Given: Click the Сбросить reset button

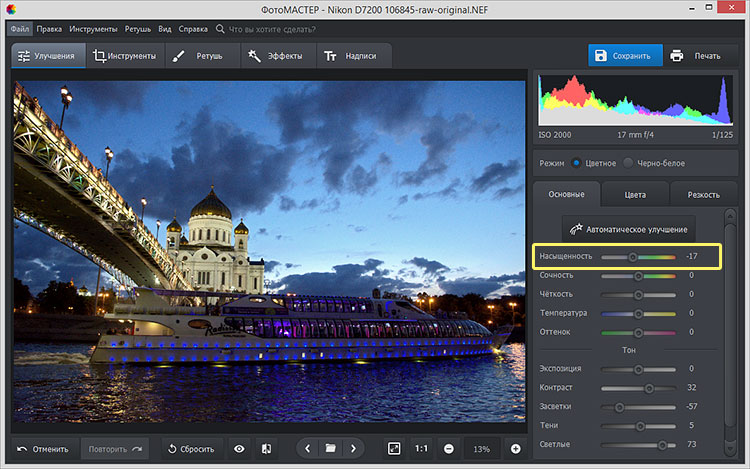Looking at the screenshot, I should [189, 449].
